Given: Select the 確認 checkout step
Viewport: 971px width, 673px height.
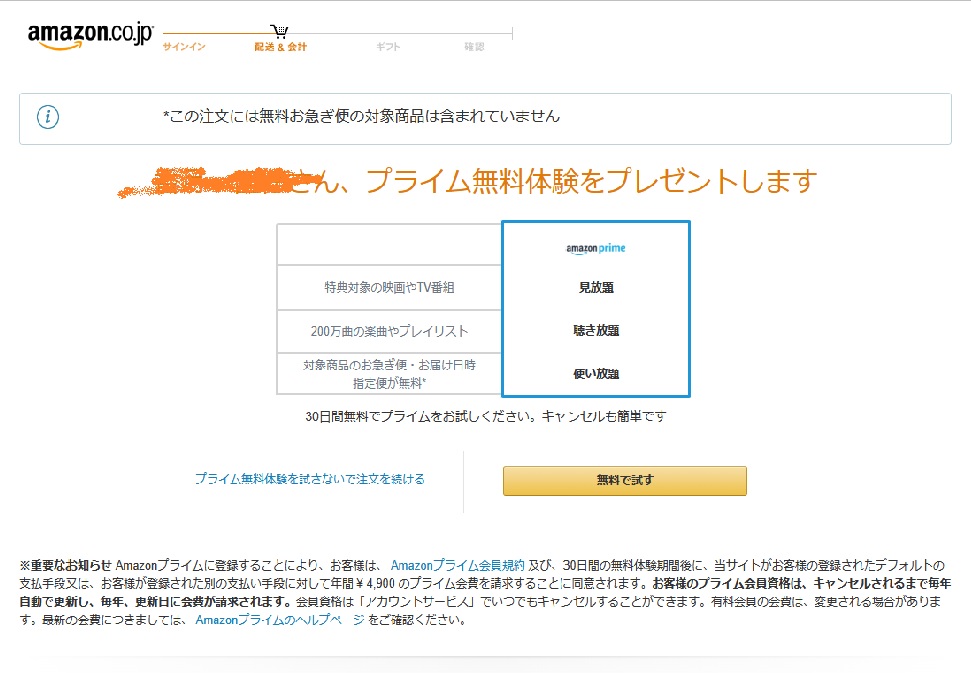Looking at the screenshot, I should click(x=474, y=46).
